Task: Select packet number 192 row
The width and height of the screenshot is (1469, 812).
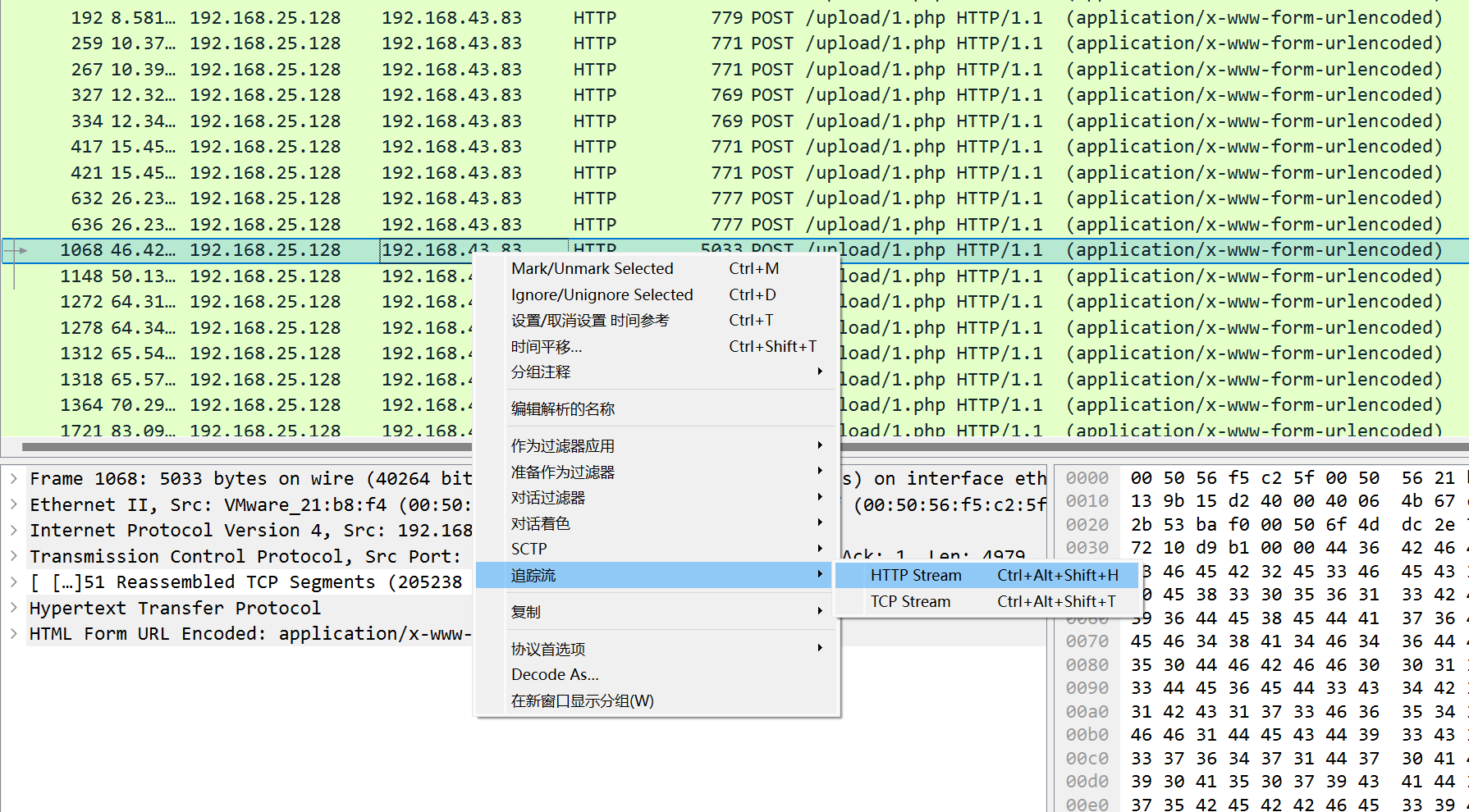Action: (x=246, y=18)
